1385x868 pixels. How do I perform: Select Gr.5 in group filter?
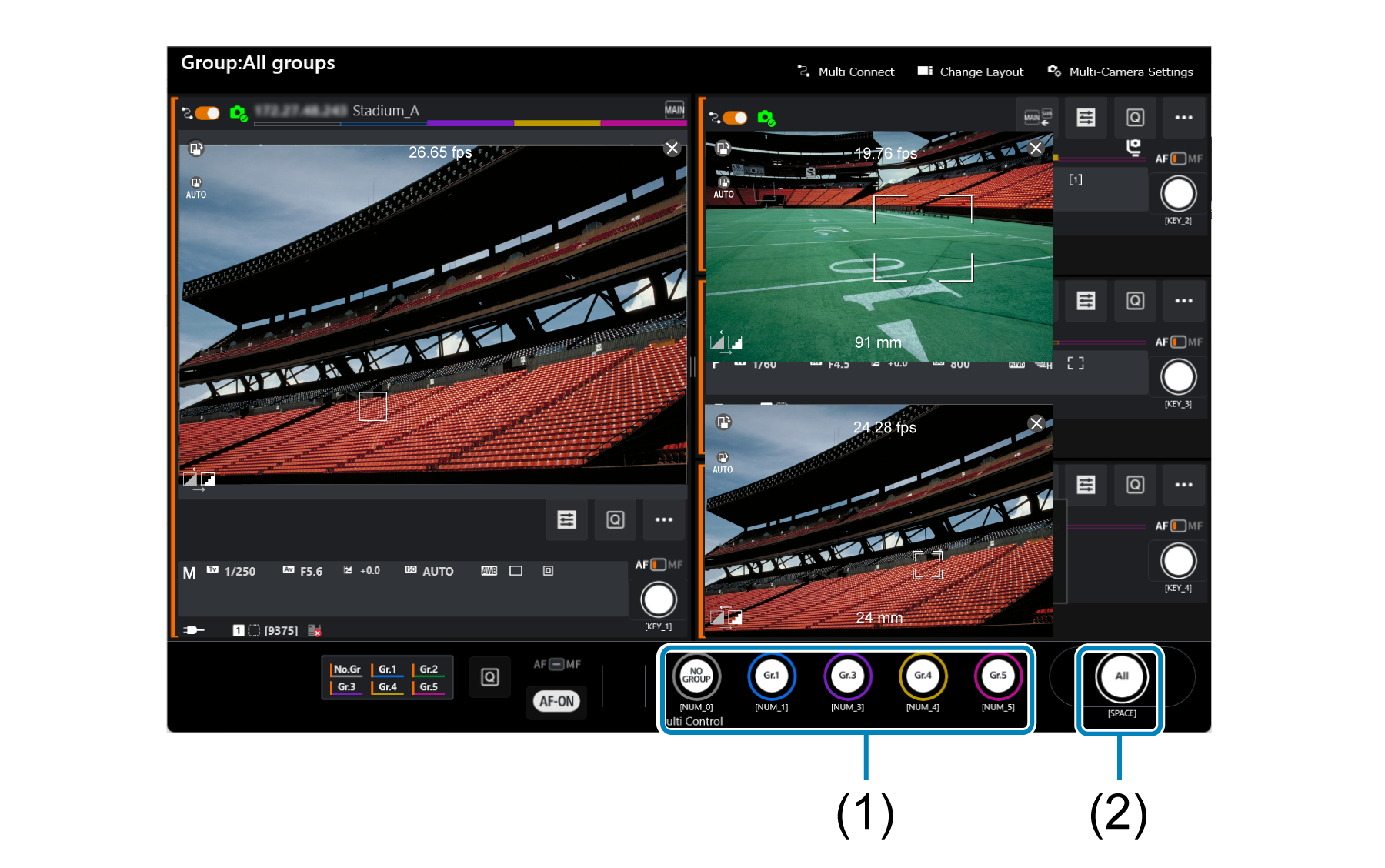click(x=429, y=687)
